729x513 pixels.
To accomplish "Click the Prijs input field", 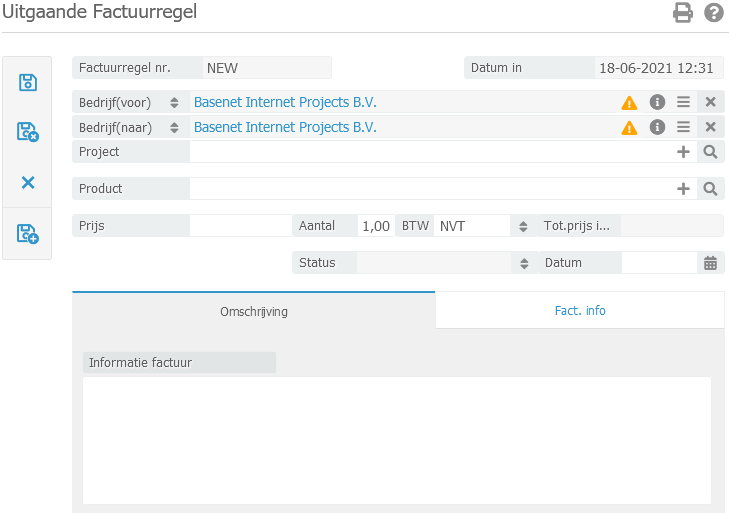I will click(240, 226).
